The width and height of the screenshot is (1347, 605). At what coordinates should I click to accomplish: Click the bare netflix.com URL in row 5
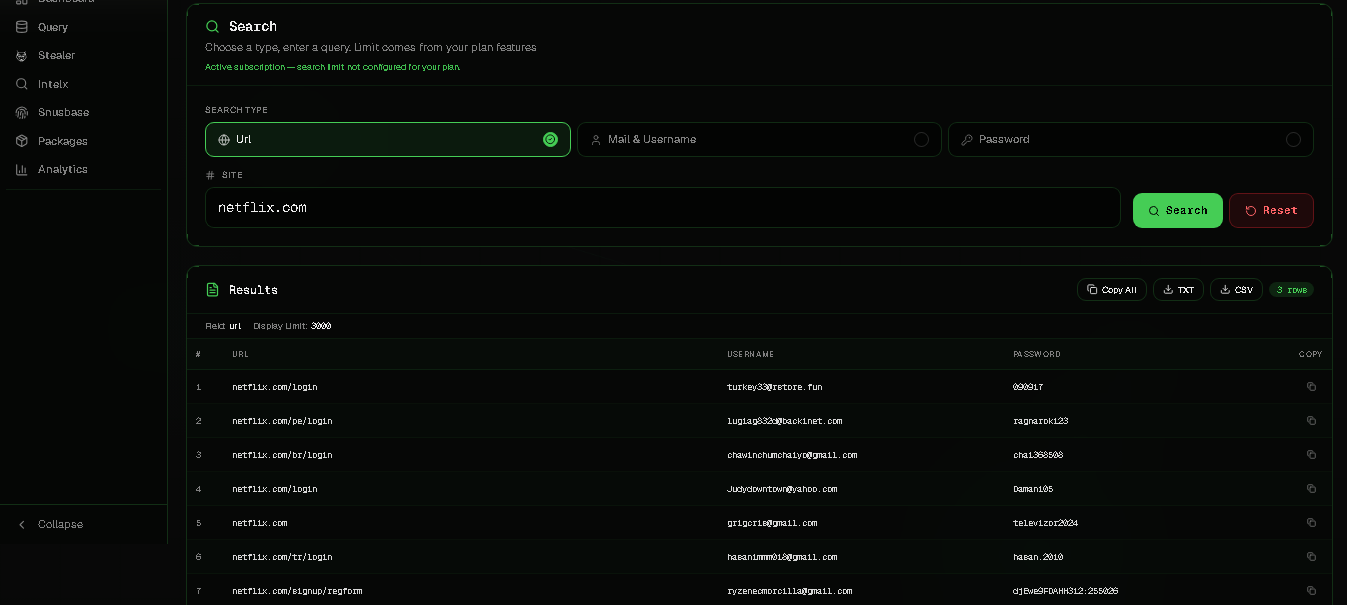[260, 523]
